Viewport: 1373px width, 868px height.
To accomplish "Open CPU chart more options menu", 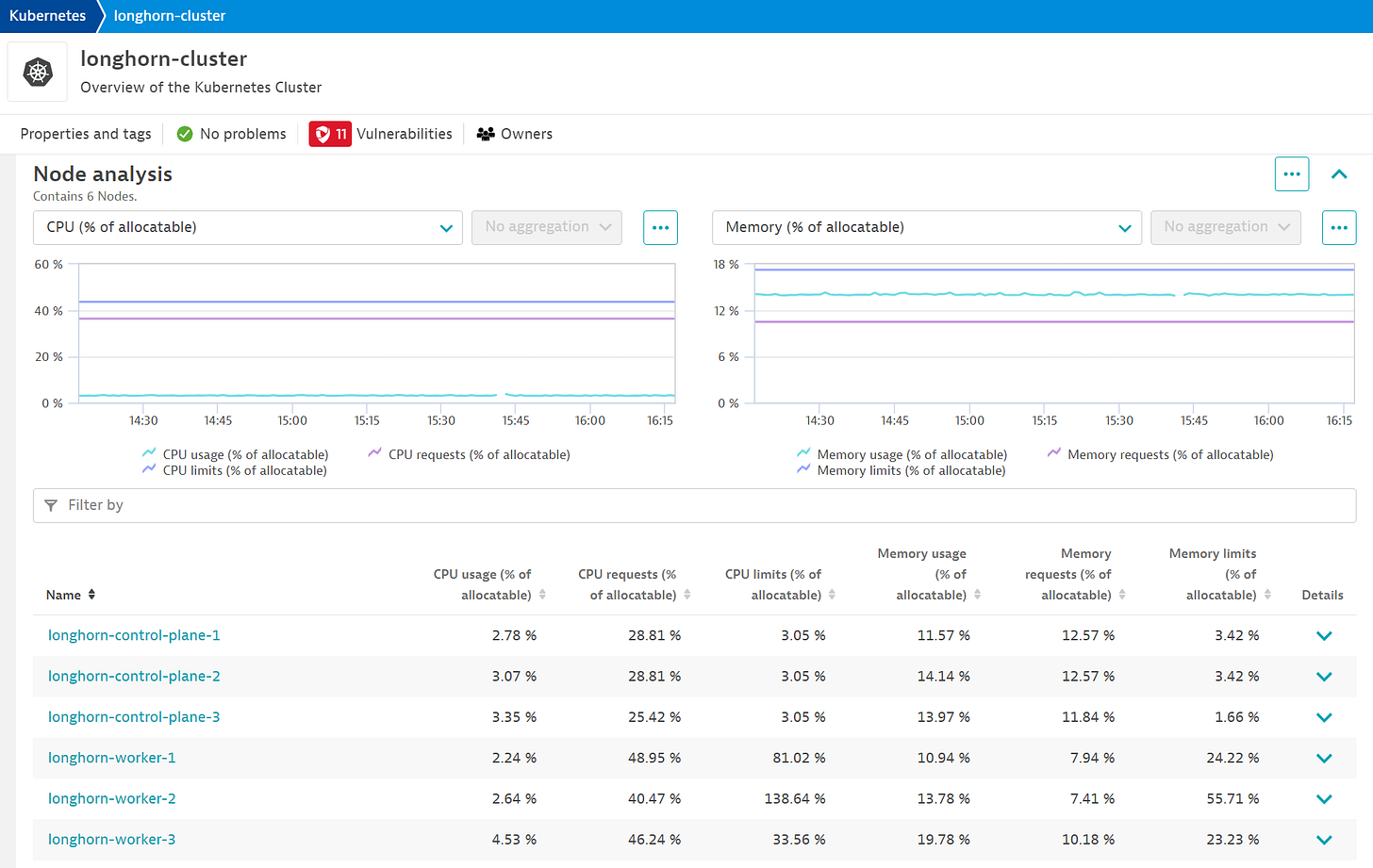I will coord(660,227).
